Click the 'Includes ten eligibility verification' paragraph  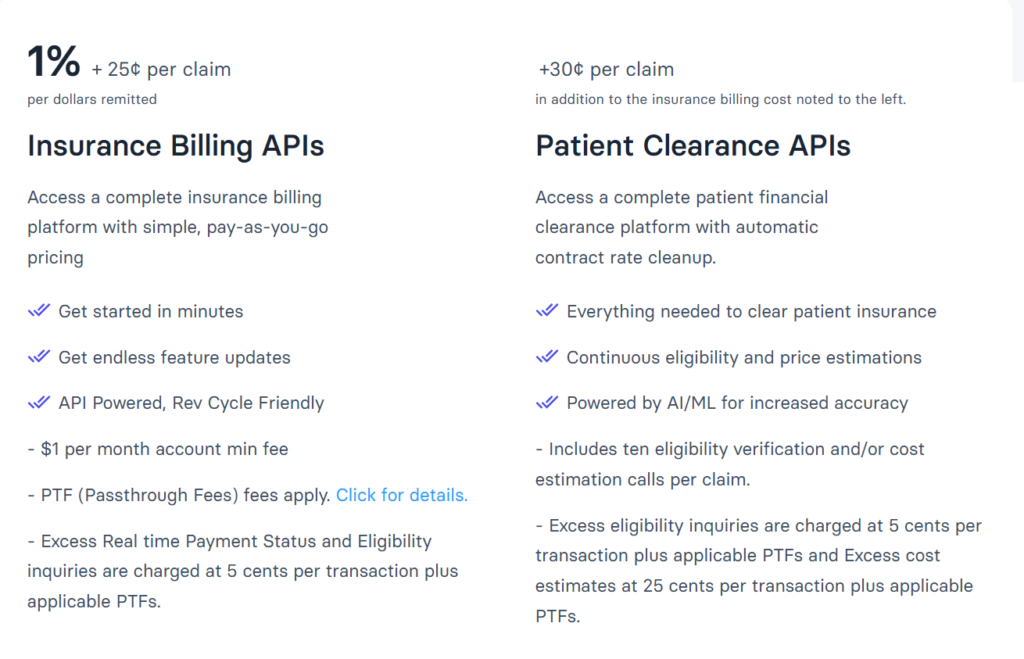(x=729, y=464)
